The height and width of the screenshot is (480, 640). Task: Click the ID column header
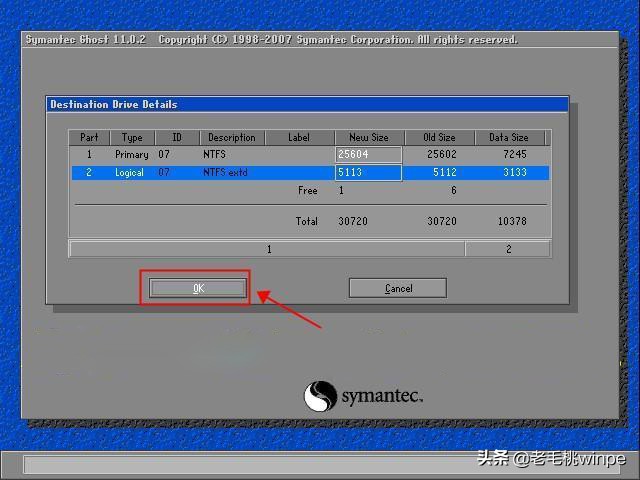177,138
